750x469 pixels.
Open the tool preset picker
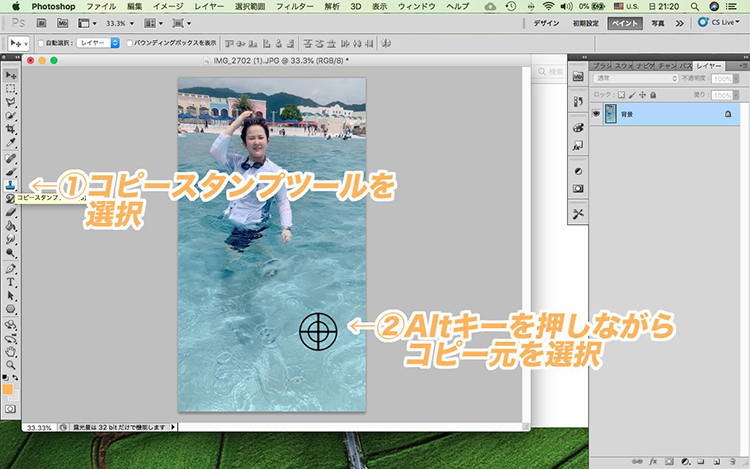[19, 44]
